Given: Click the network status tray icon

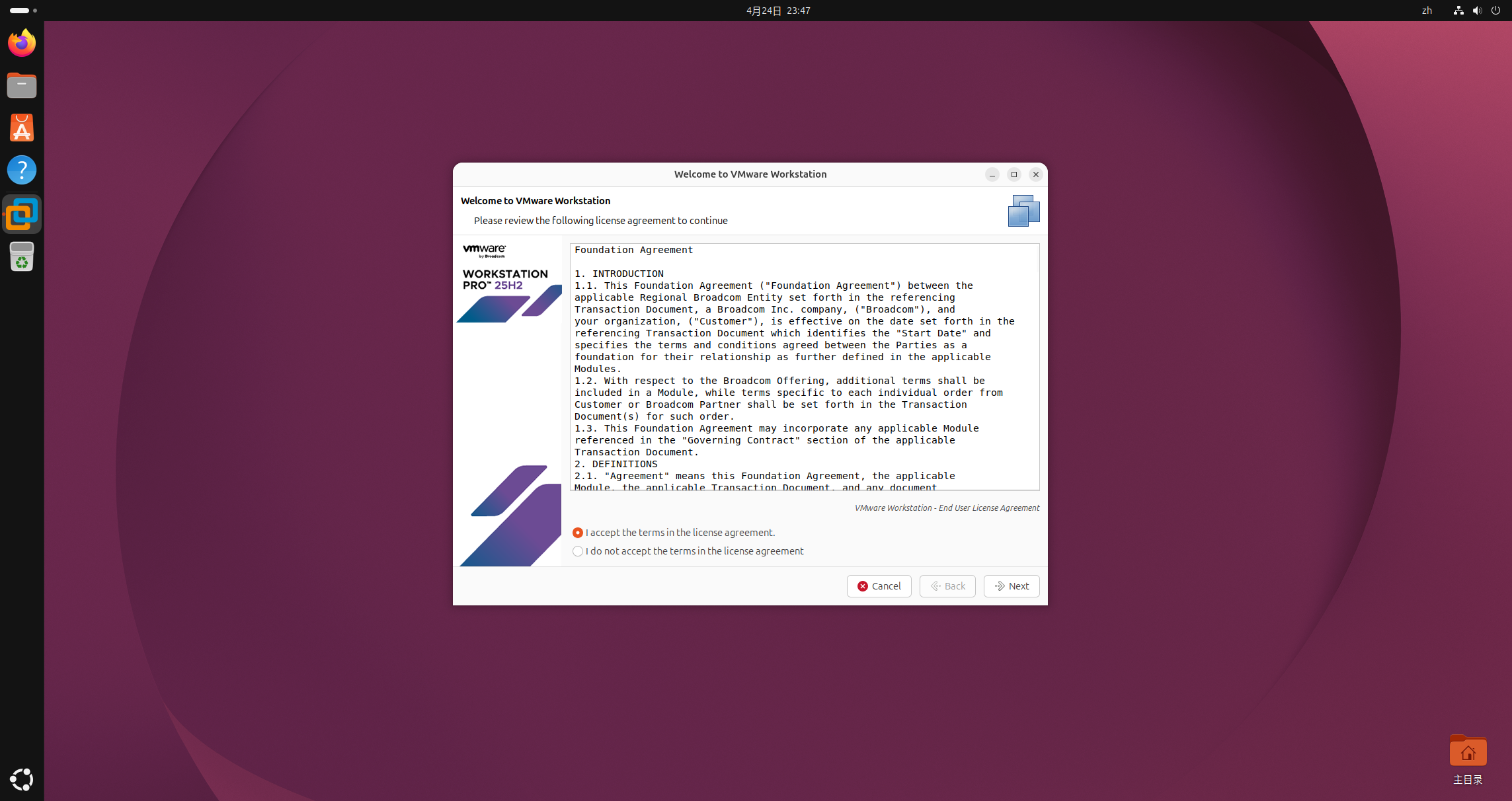Looking at the screenshot, I should (1458, 11).
